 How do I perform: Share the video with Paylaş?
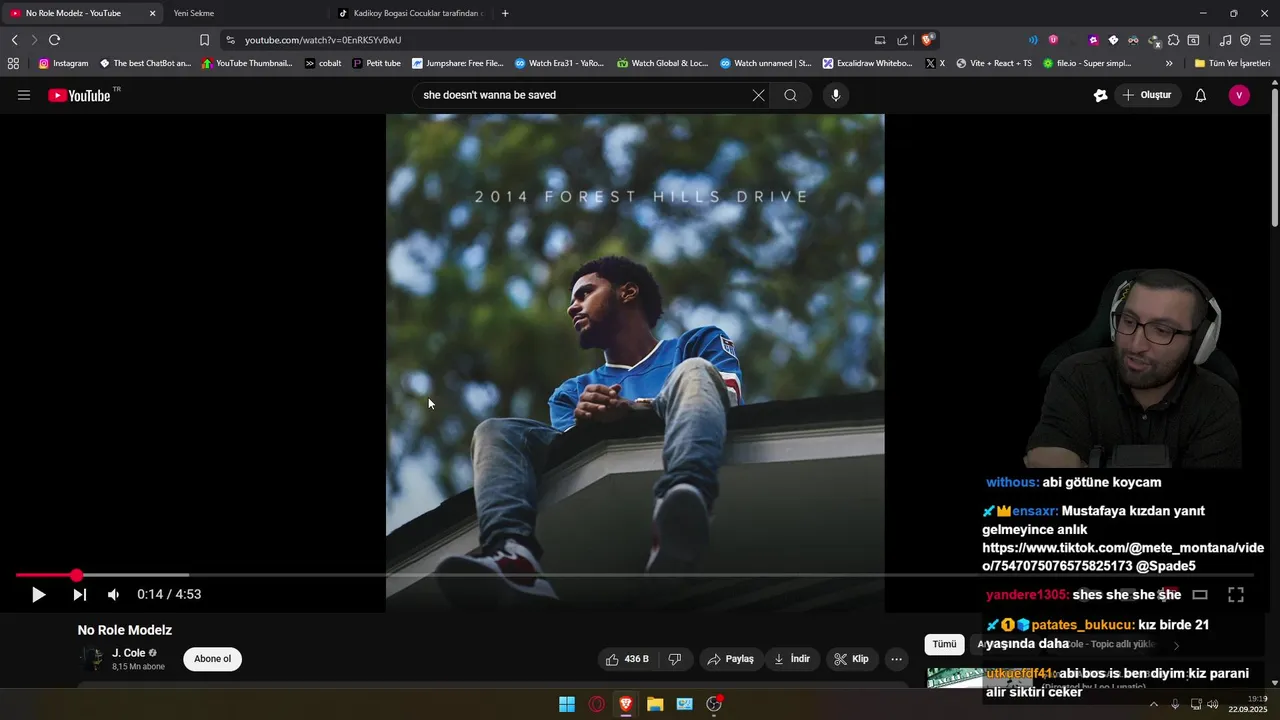tap(730, 659)
